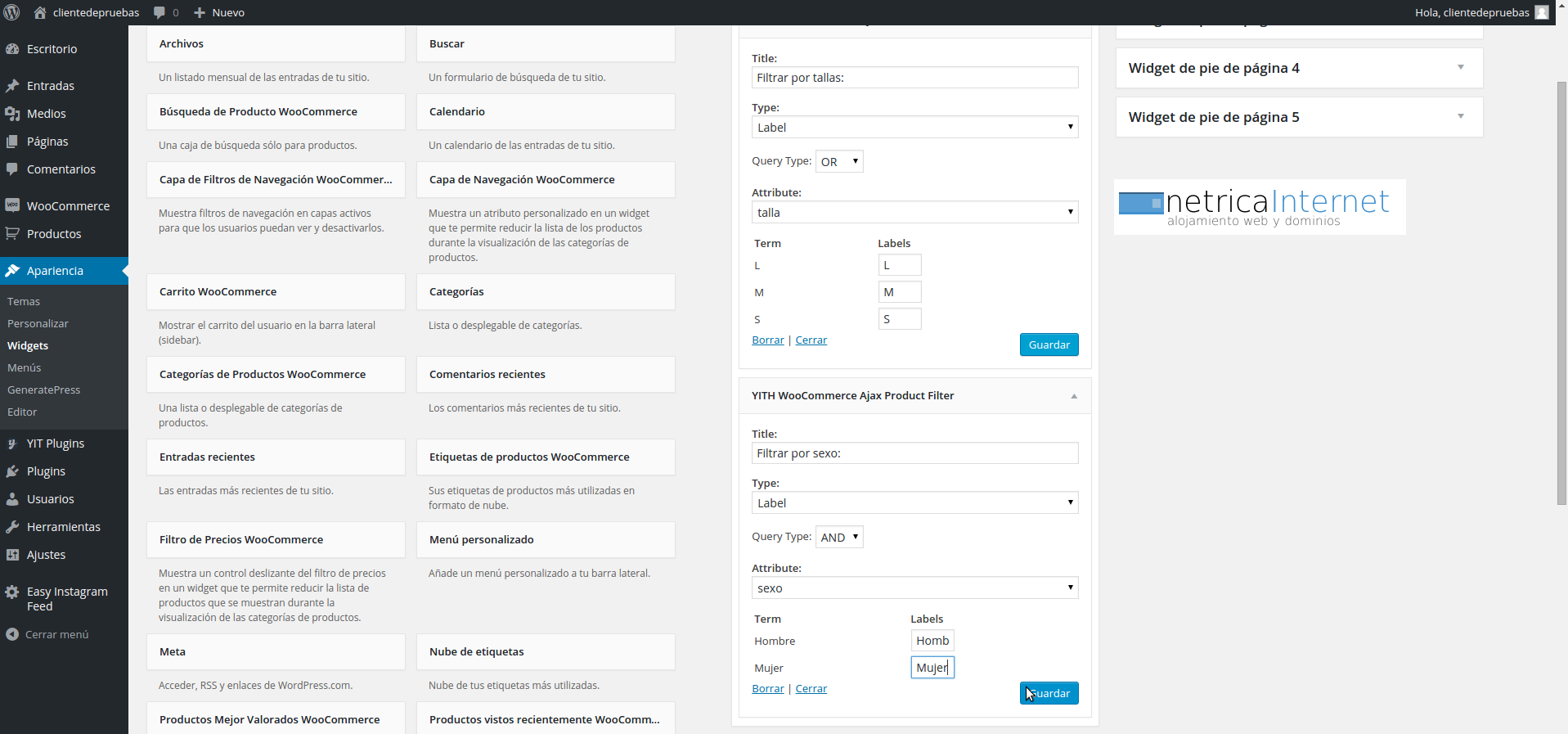The width and height of the screenshot is (1568, 734).
Task: Open the Menús submenu item
Action: click(25, 367)
